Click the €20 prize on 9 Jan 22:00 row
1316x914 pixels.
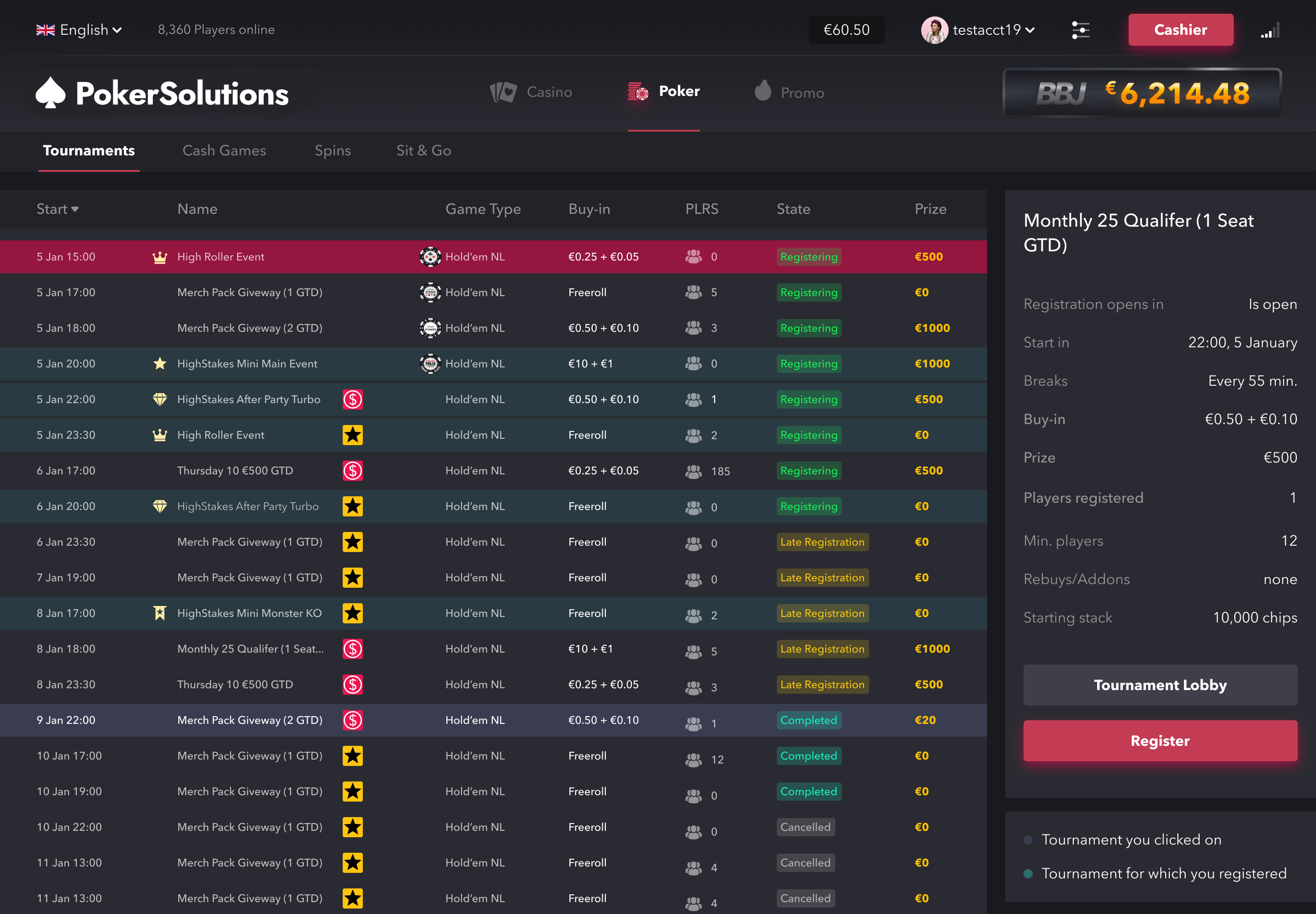[x=925, y=720]
